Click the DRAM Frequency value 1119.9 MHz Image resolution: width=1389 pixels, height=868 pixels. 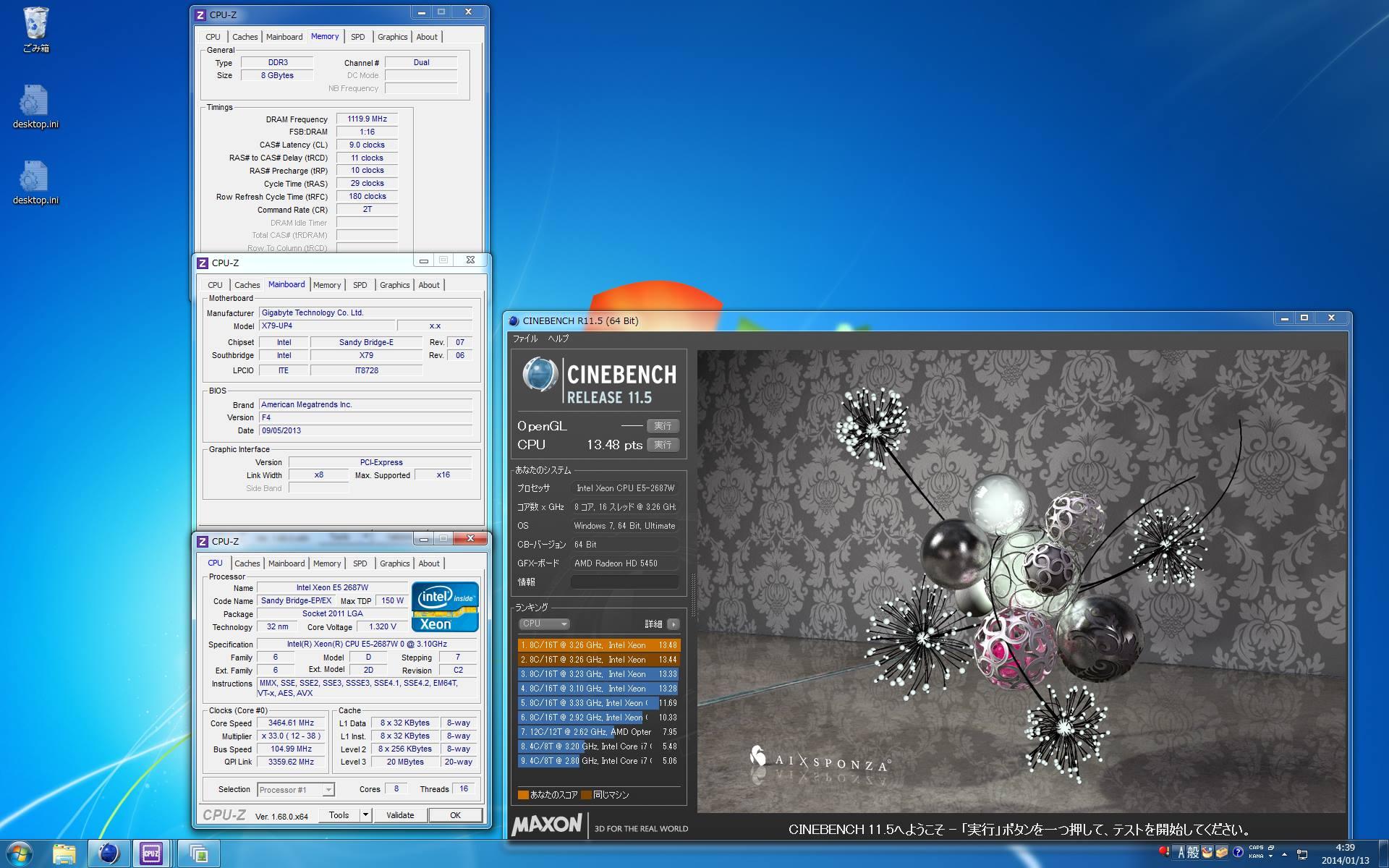367,119
